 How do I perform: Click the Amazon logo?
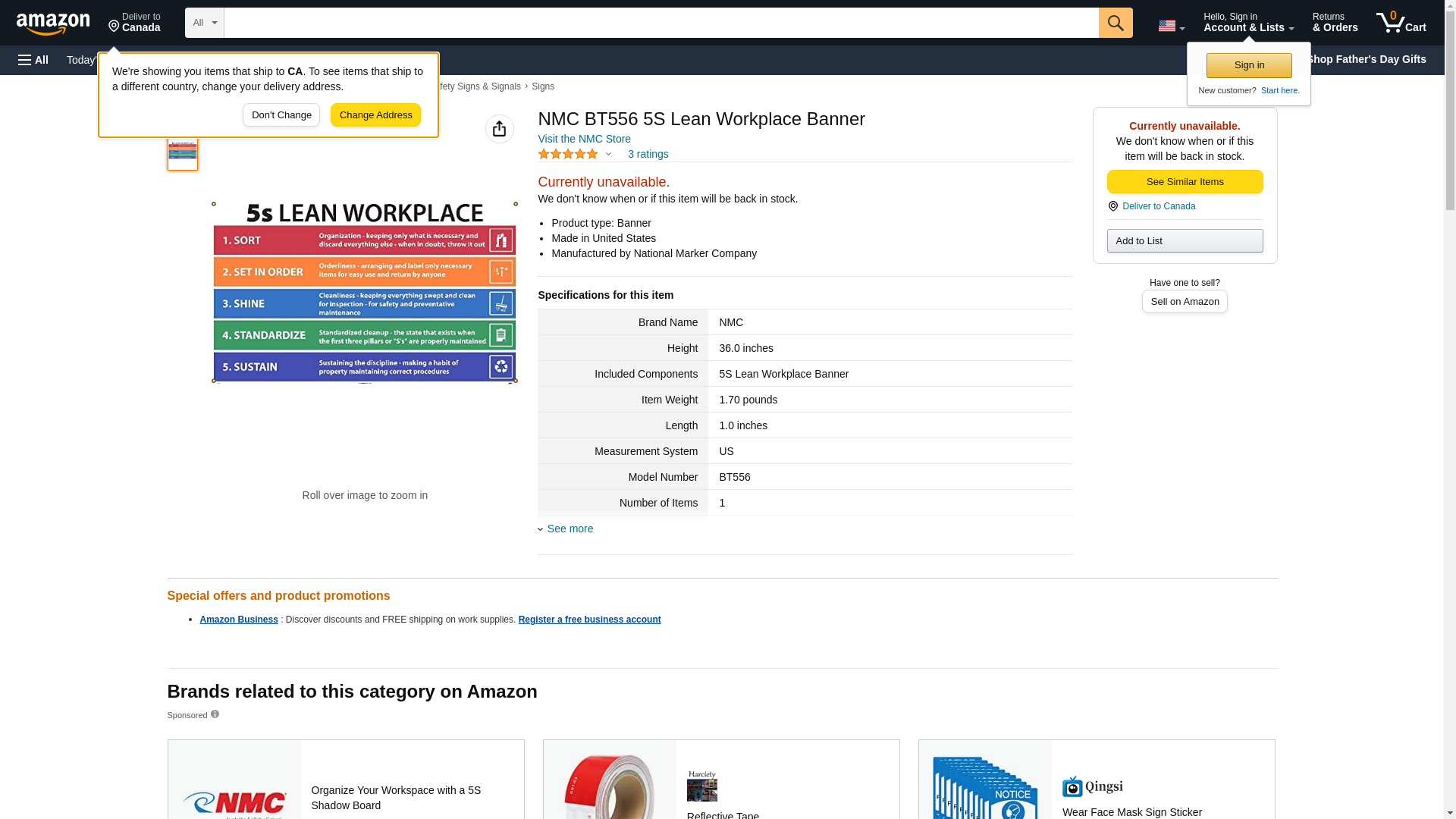coord(53,24)
